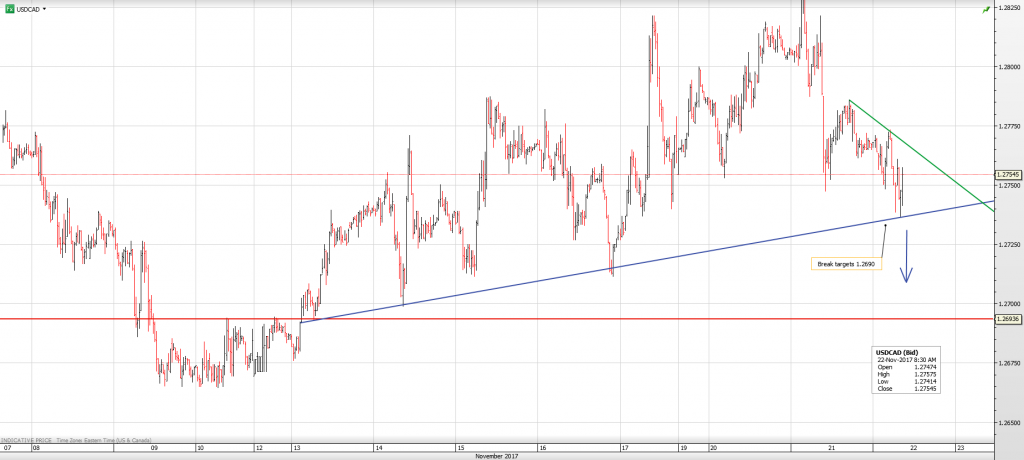Click the red 1.26936 price level tag
The image size is (1024, 460).
coord(1008,319)
